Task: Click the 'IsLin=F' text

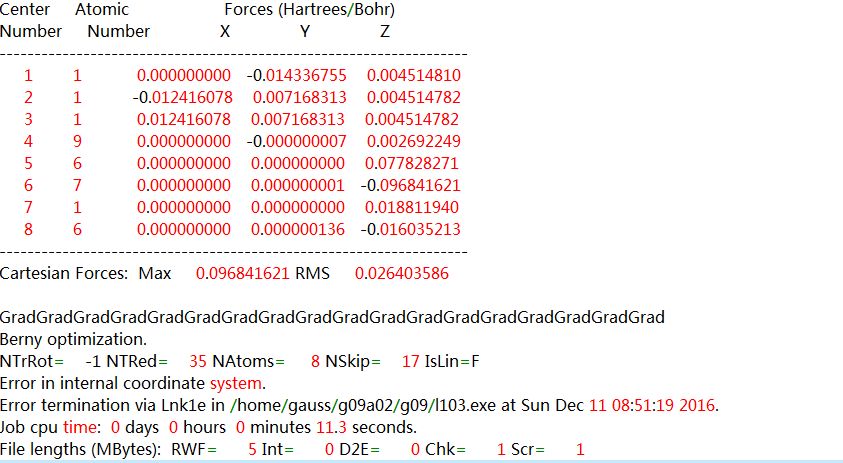Action: point(452,362)
